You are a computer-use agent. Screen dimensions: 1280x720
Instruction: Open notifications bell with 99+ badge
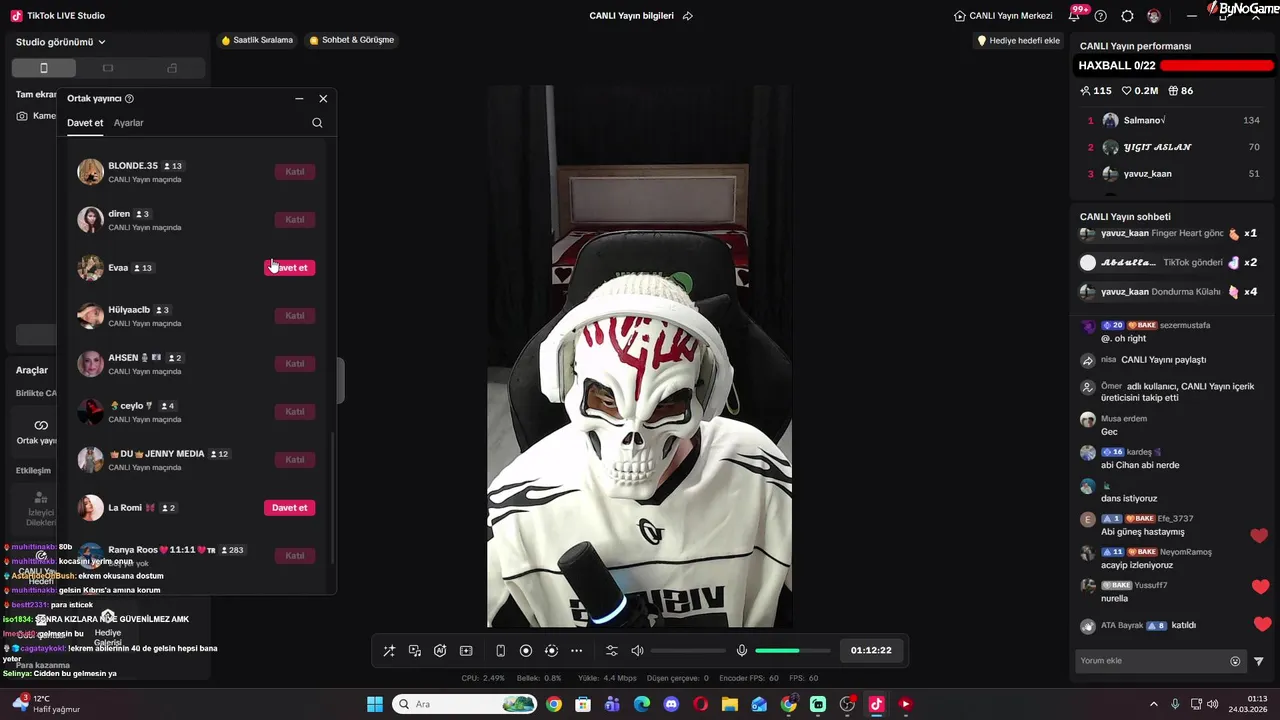tap(1075, 16)
